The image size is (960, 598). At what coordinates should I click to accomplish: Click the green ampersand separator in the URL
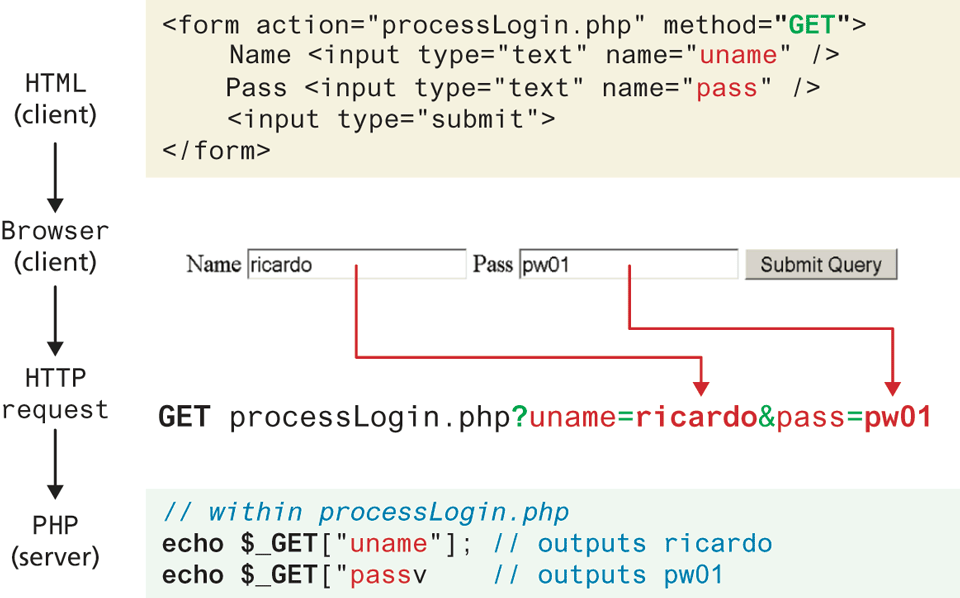[767, 417]
